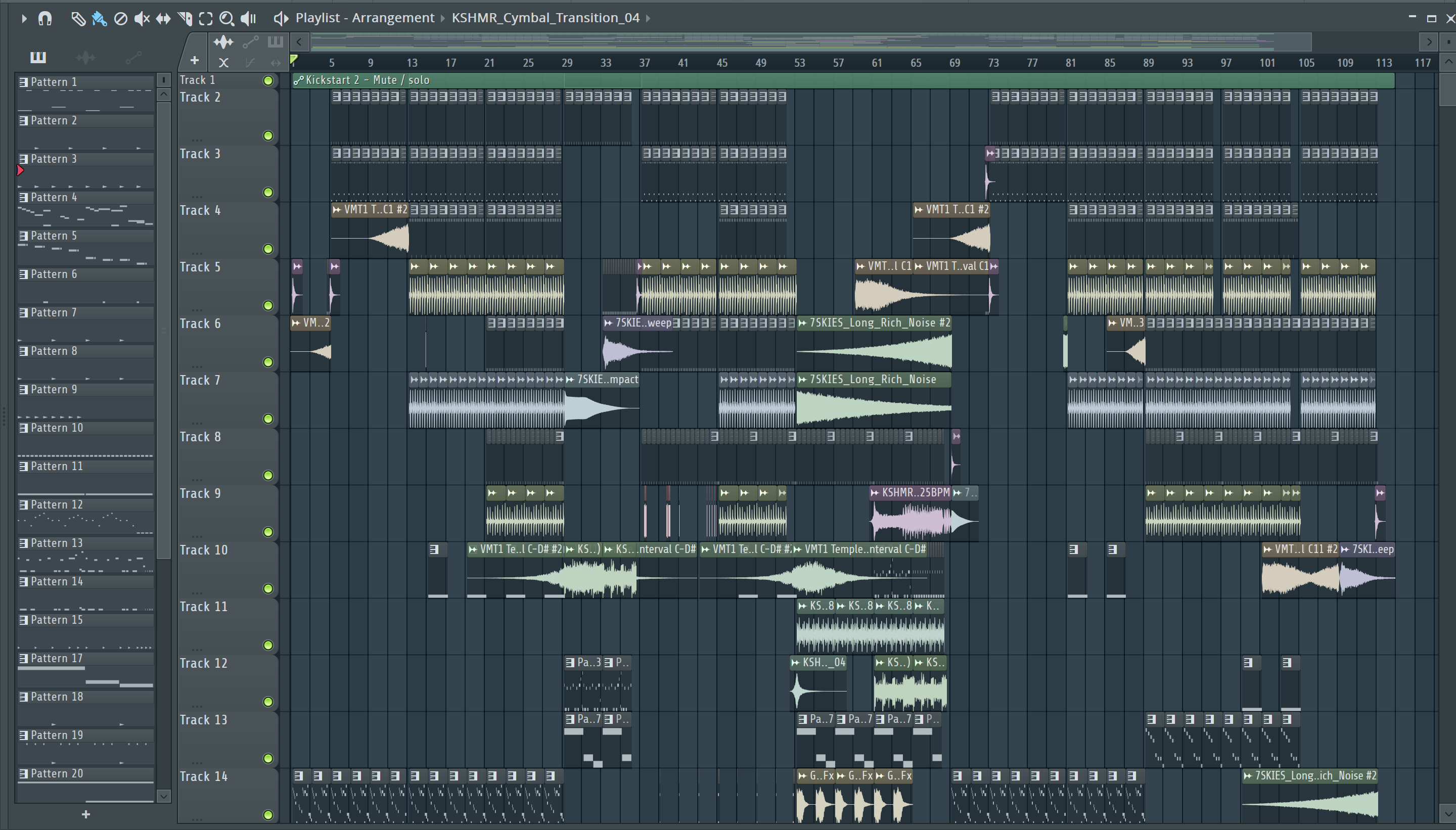Open arrow after KSHMR_Cymbal_Transition_04 breadcrumb
Image resolution: width=1456 pixels, height=830 pixels.
648,18
